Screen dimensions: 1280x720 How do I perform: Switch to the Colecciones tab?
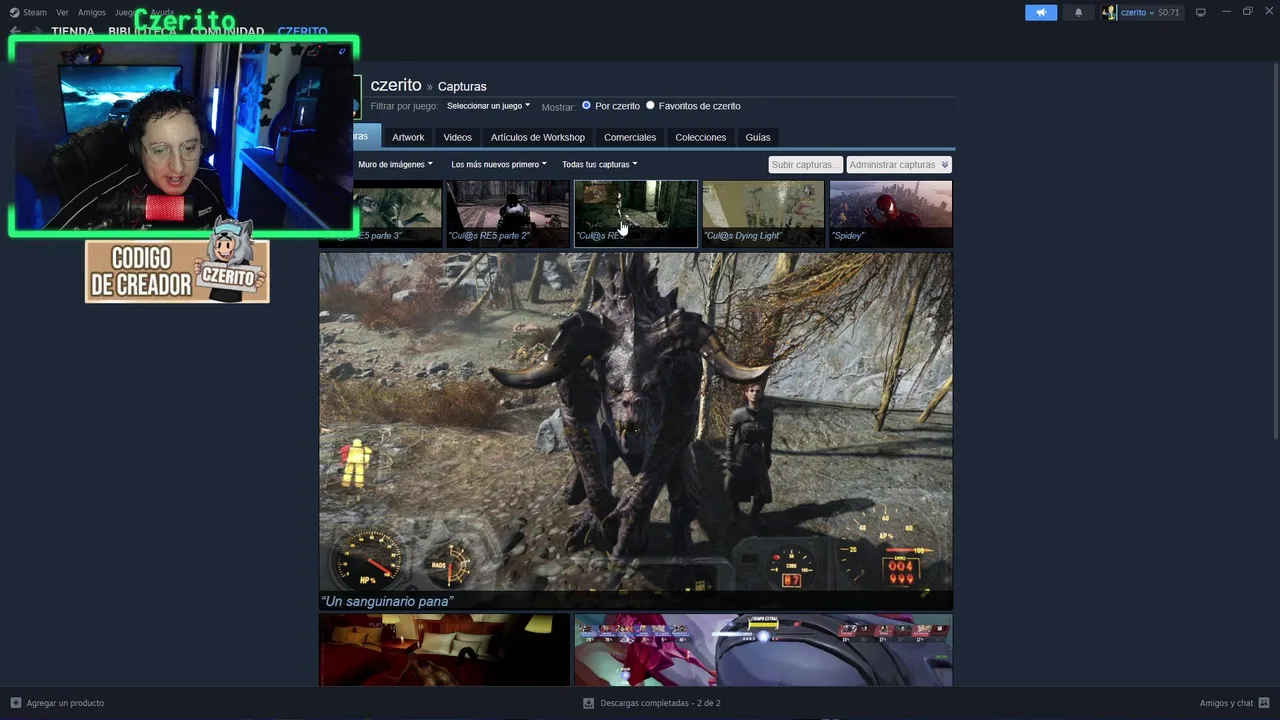(x=700, y=137)
